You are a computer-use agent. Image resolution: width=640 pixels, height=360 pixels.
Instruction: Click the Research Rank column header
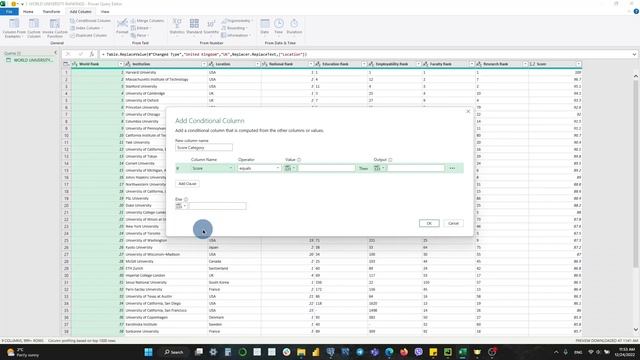point(501,64)
